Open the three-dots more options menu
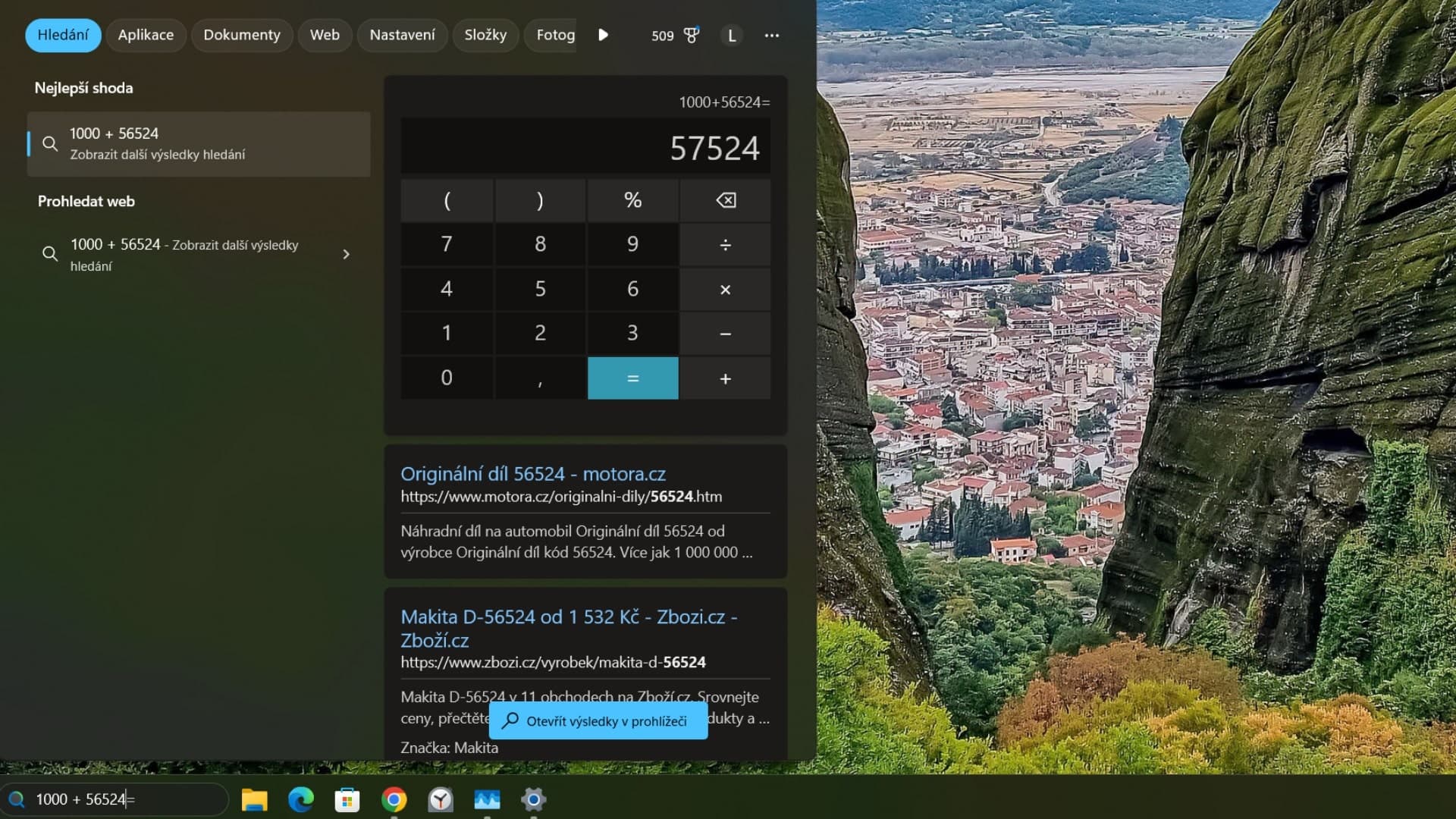 pos(771,35)
